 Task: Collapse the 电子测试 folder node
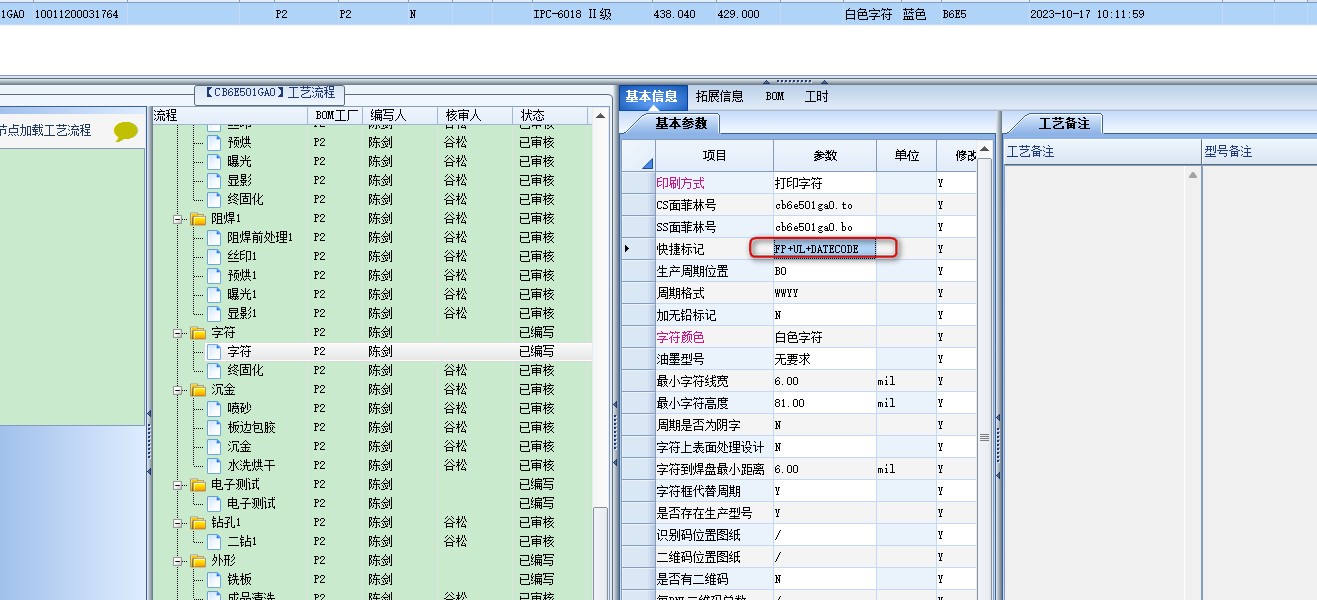pyautogui.click(x=179, y=484)
